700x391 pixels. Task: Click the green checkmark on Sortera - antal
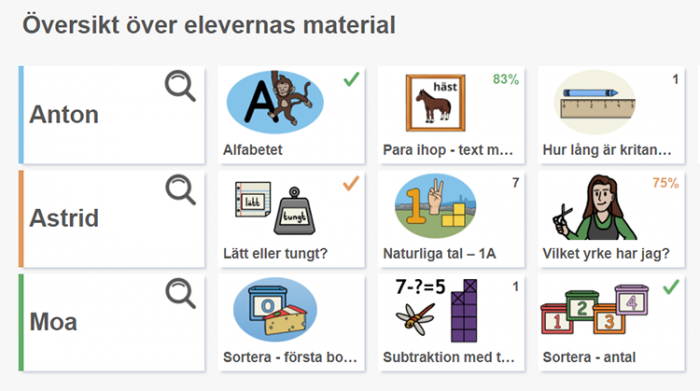(x=671, y=287)
